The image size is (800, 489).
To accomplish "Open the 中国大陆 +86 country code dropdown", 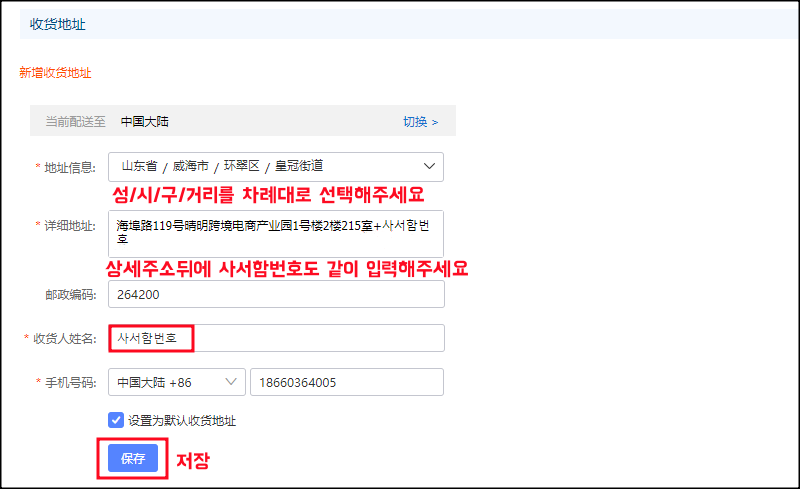I will [177, 382].
